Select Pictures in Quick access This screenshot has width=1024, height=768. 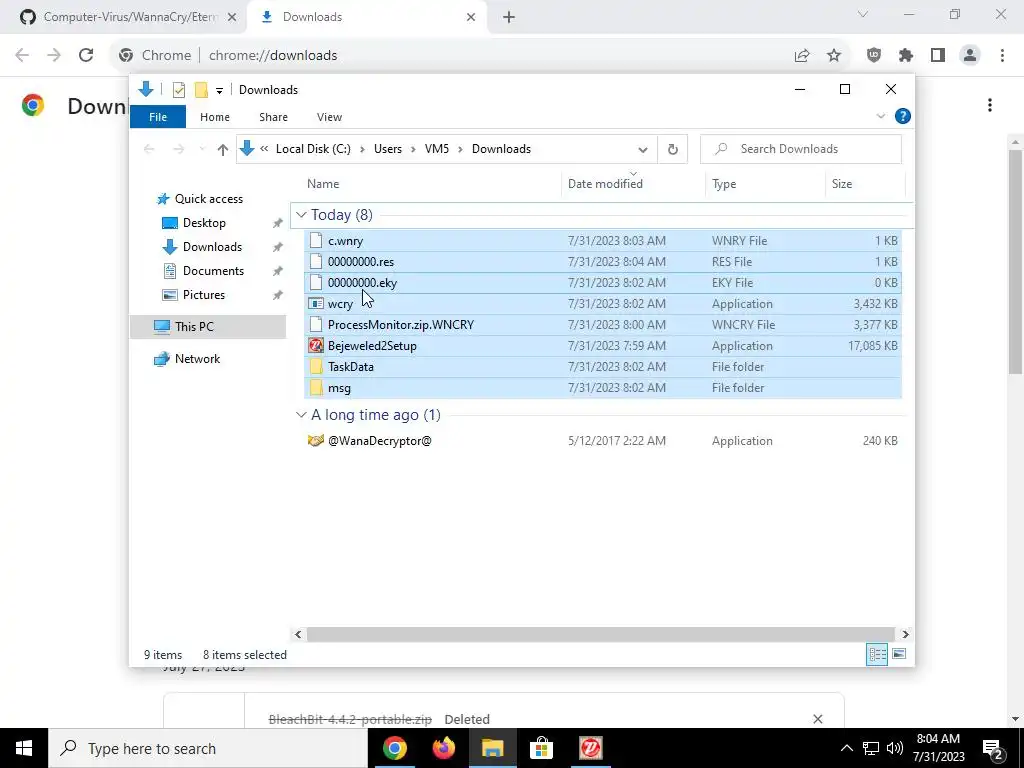[x=204, y=295]
